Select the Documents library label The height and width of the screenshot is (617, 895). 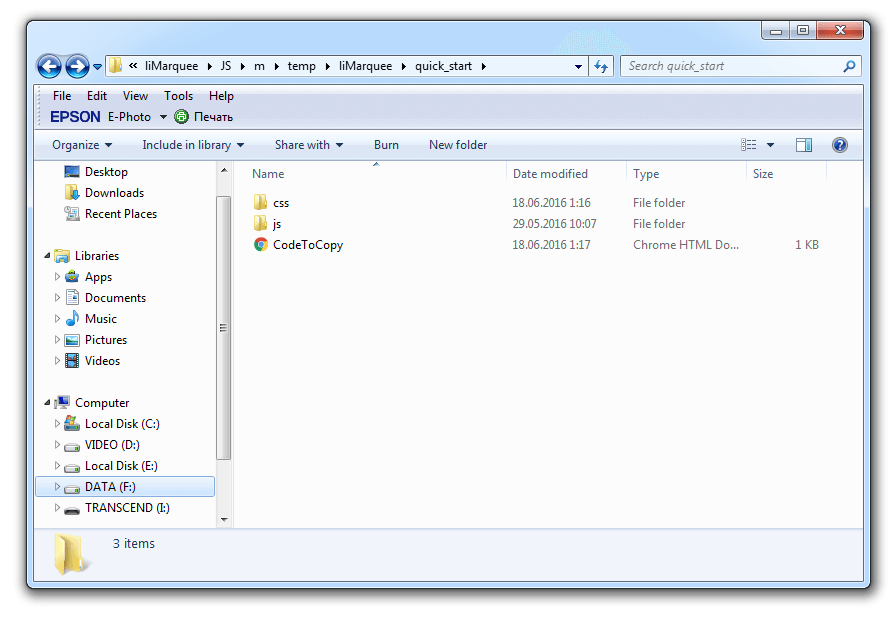pyautogui.click(x=115, y=298)
